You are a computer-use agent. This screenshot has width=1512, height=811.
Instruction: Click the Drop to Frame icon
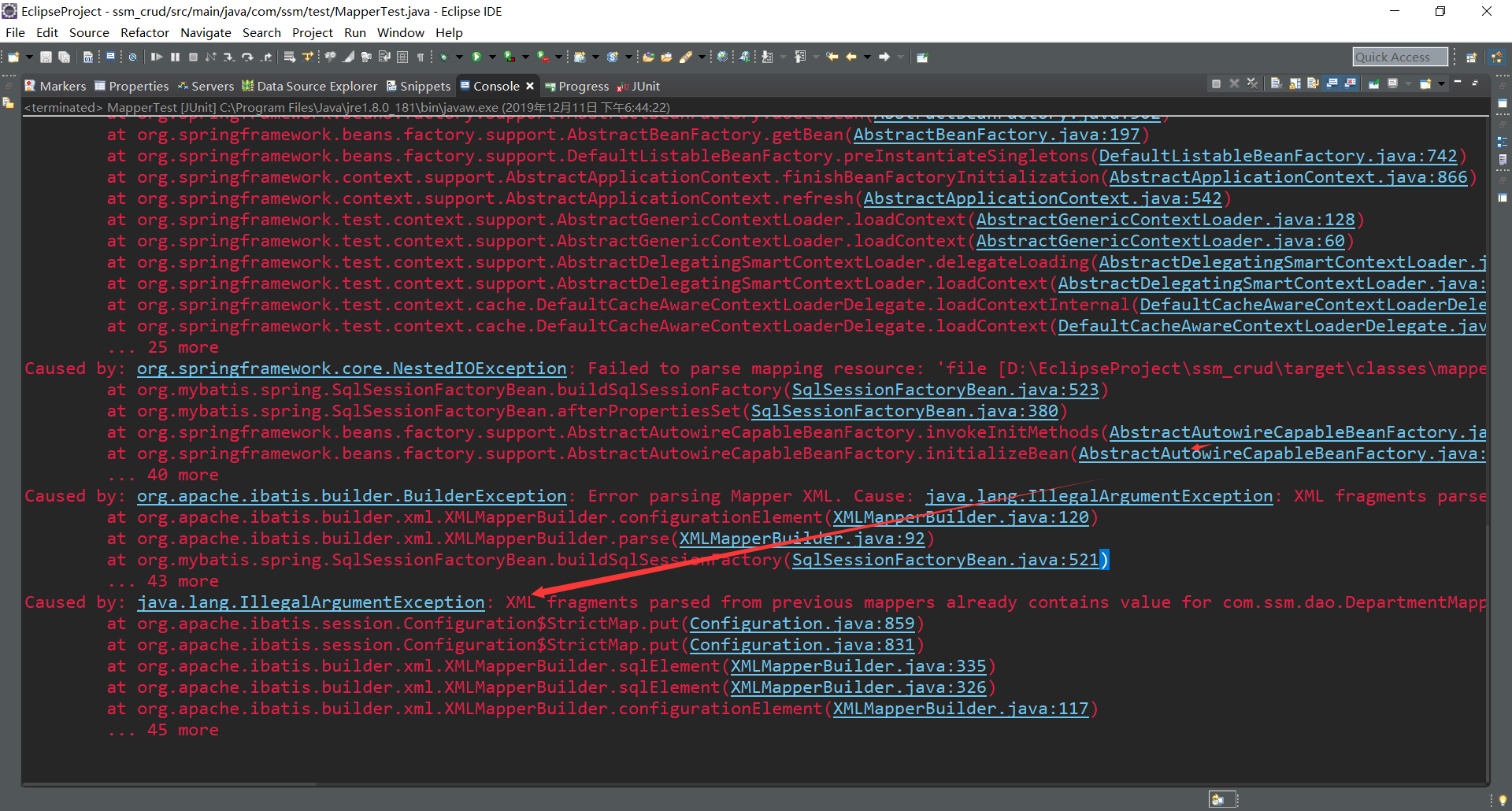[x=289, y=57]
